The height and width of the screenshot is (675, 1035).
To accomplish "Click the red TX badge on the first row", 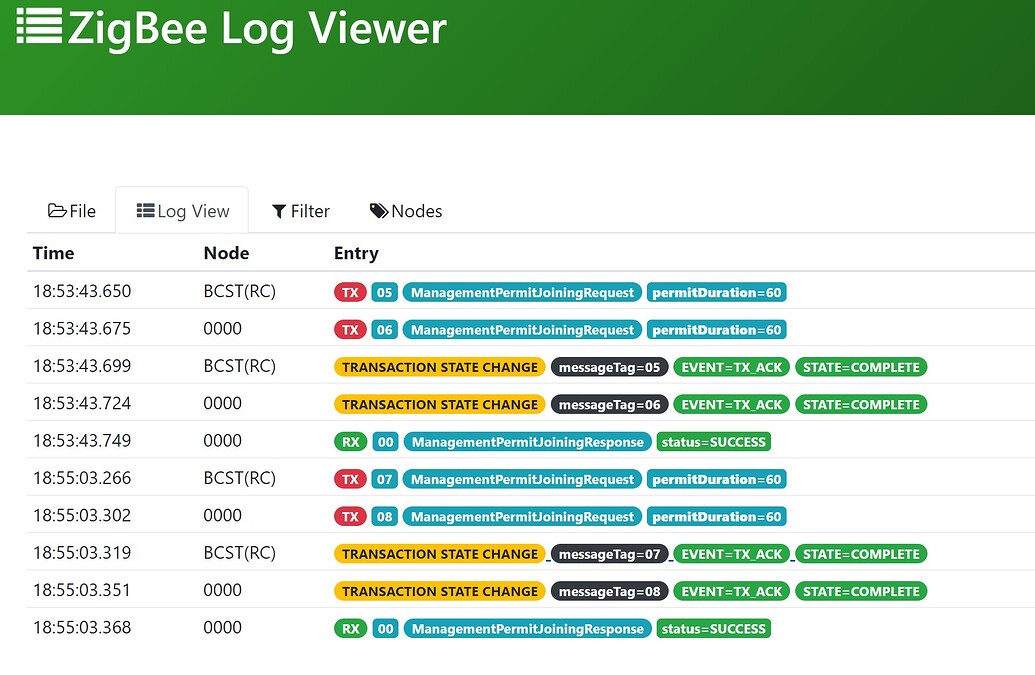I will (350, 292).
